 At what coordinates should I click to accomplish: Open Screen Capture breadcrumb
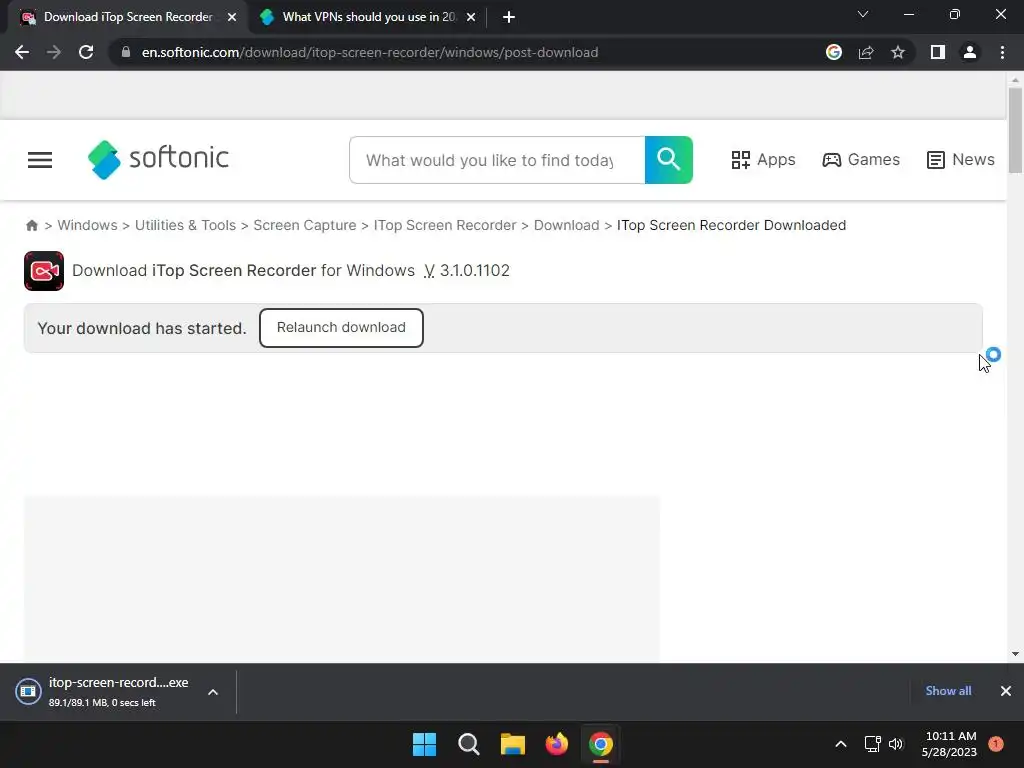click(x=305, y=225)
